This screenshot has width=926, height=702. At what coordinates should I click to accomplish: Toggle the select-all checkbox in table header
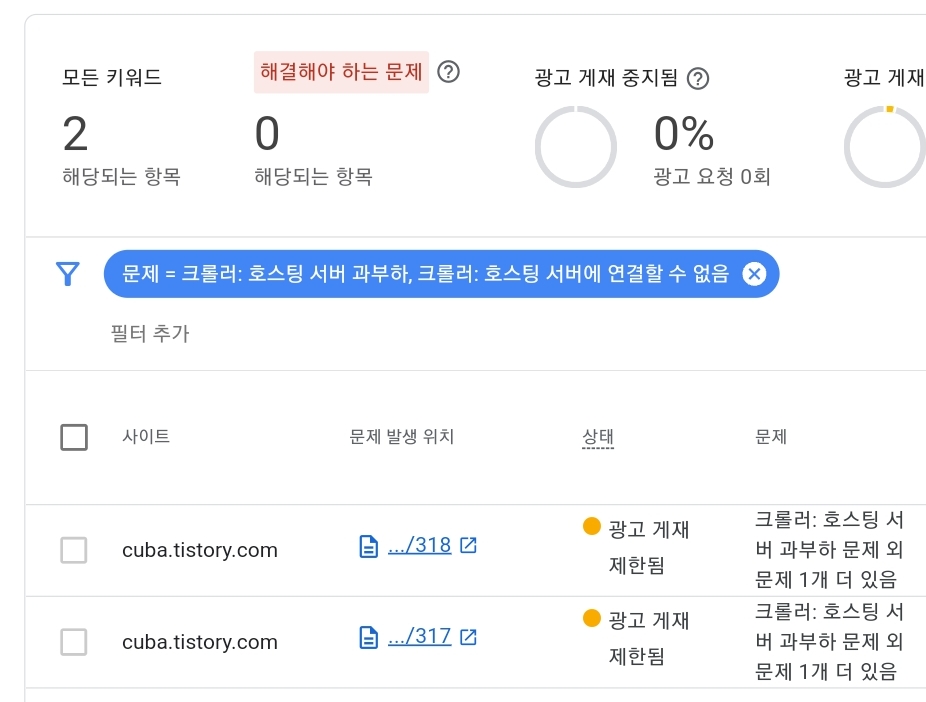74,437
